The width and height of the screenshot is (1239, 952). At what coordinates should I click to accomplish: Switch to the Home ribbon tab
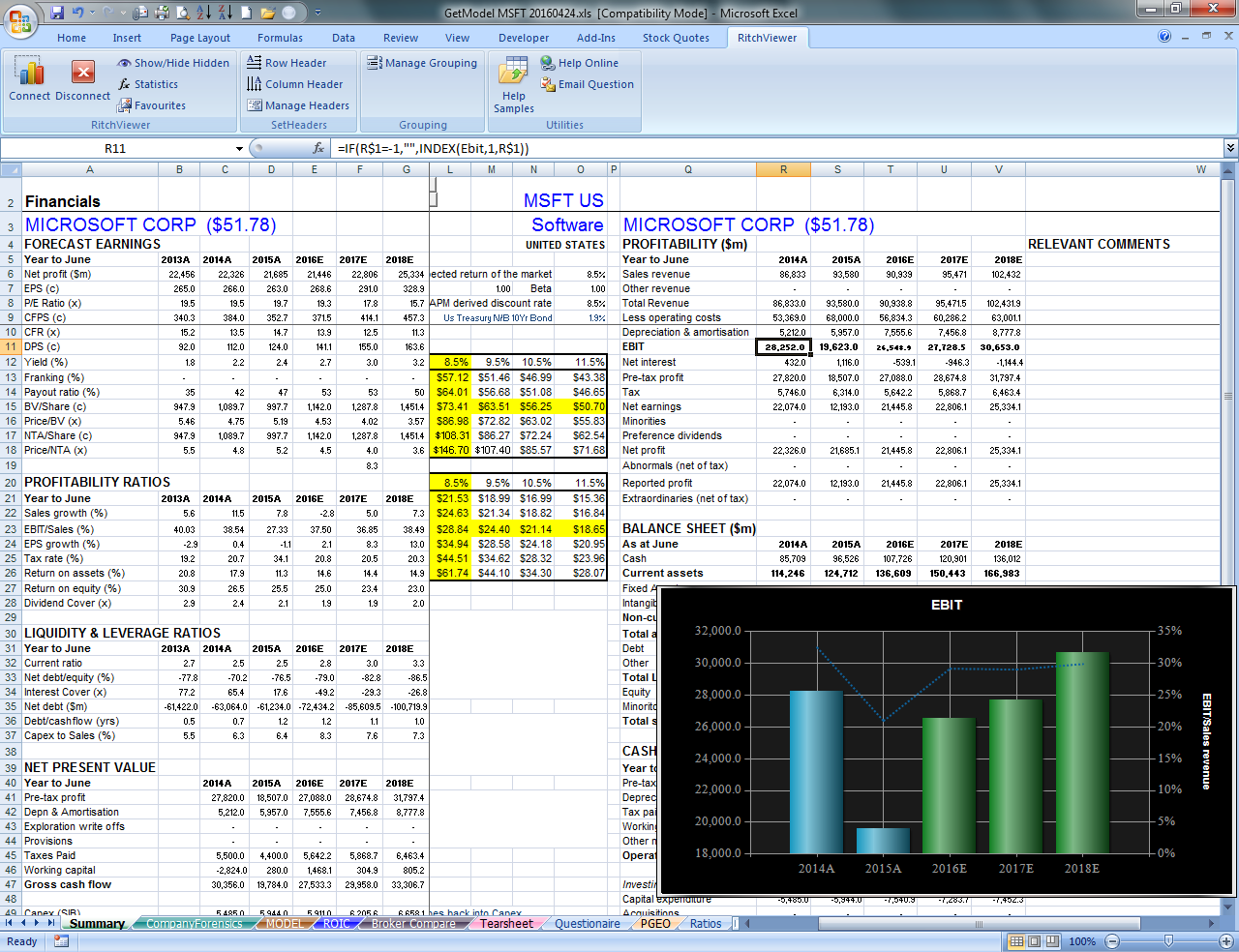(x=72, y=38)
